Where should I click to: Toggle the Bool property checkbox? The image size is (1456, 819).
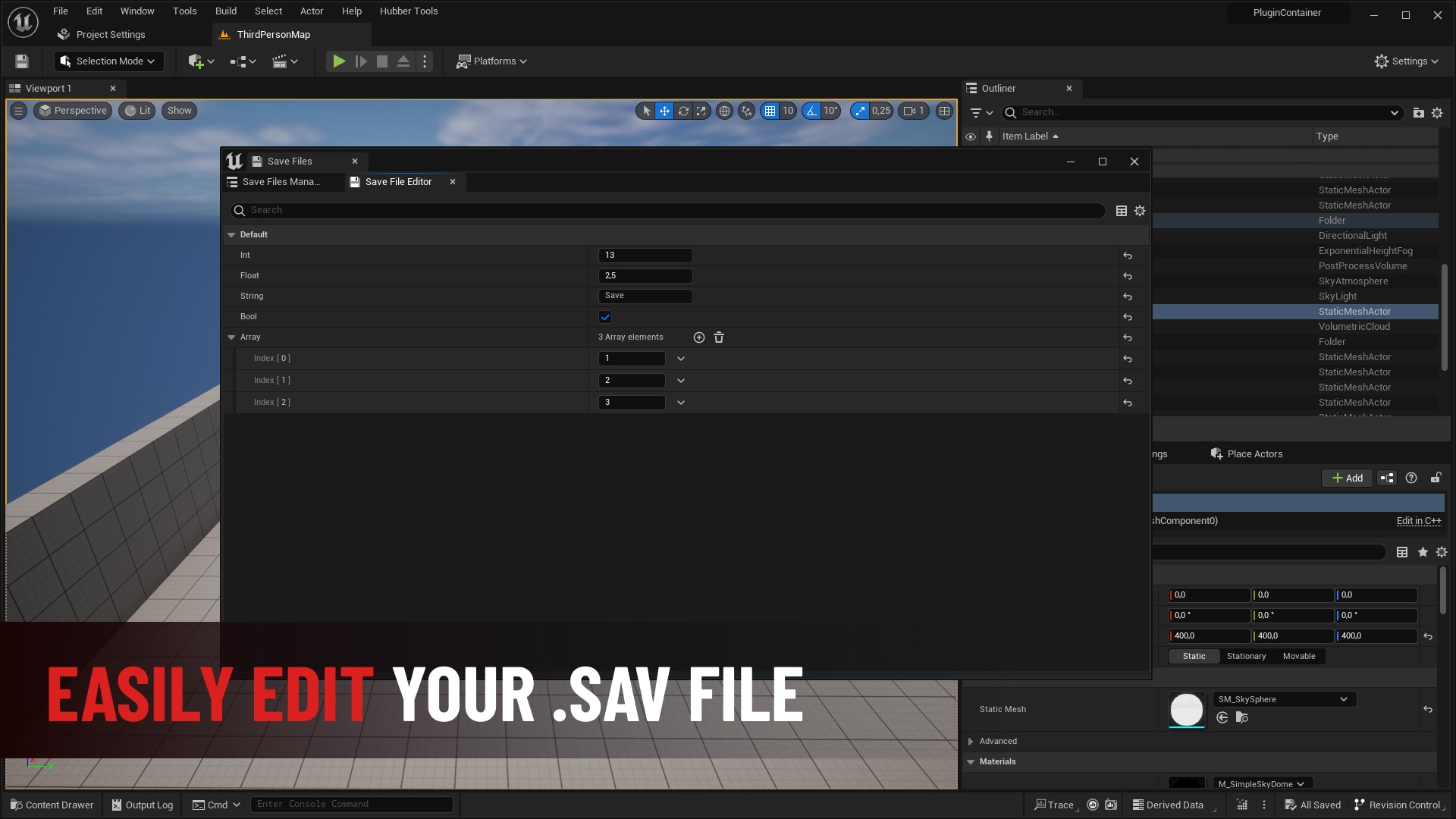tap(604, 316)
